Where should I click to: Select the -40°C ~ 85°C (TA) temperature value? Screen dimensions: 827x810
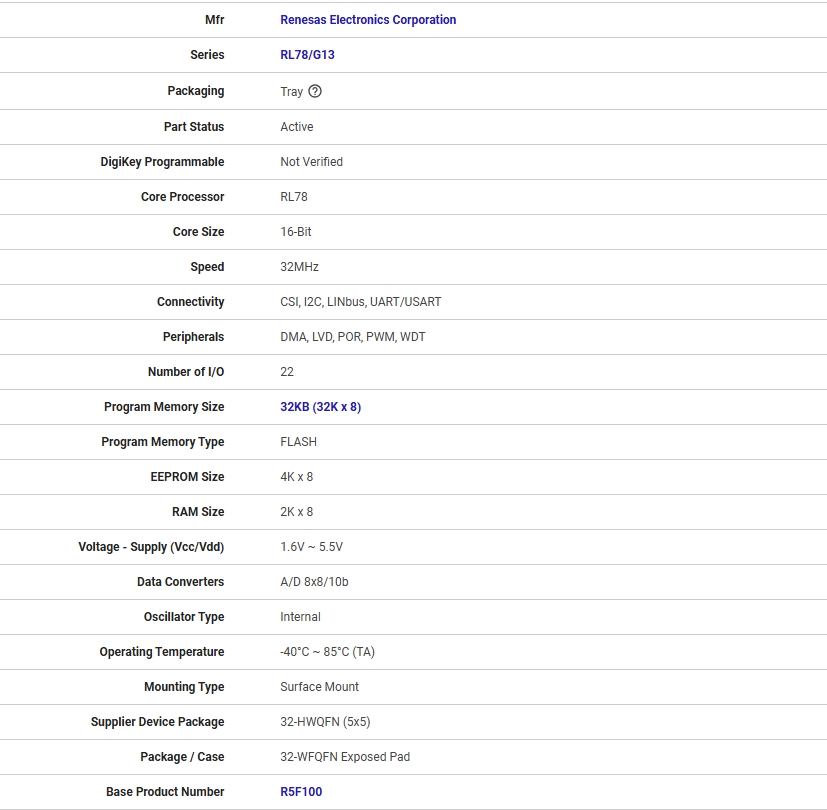[x=327, y=652]
